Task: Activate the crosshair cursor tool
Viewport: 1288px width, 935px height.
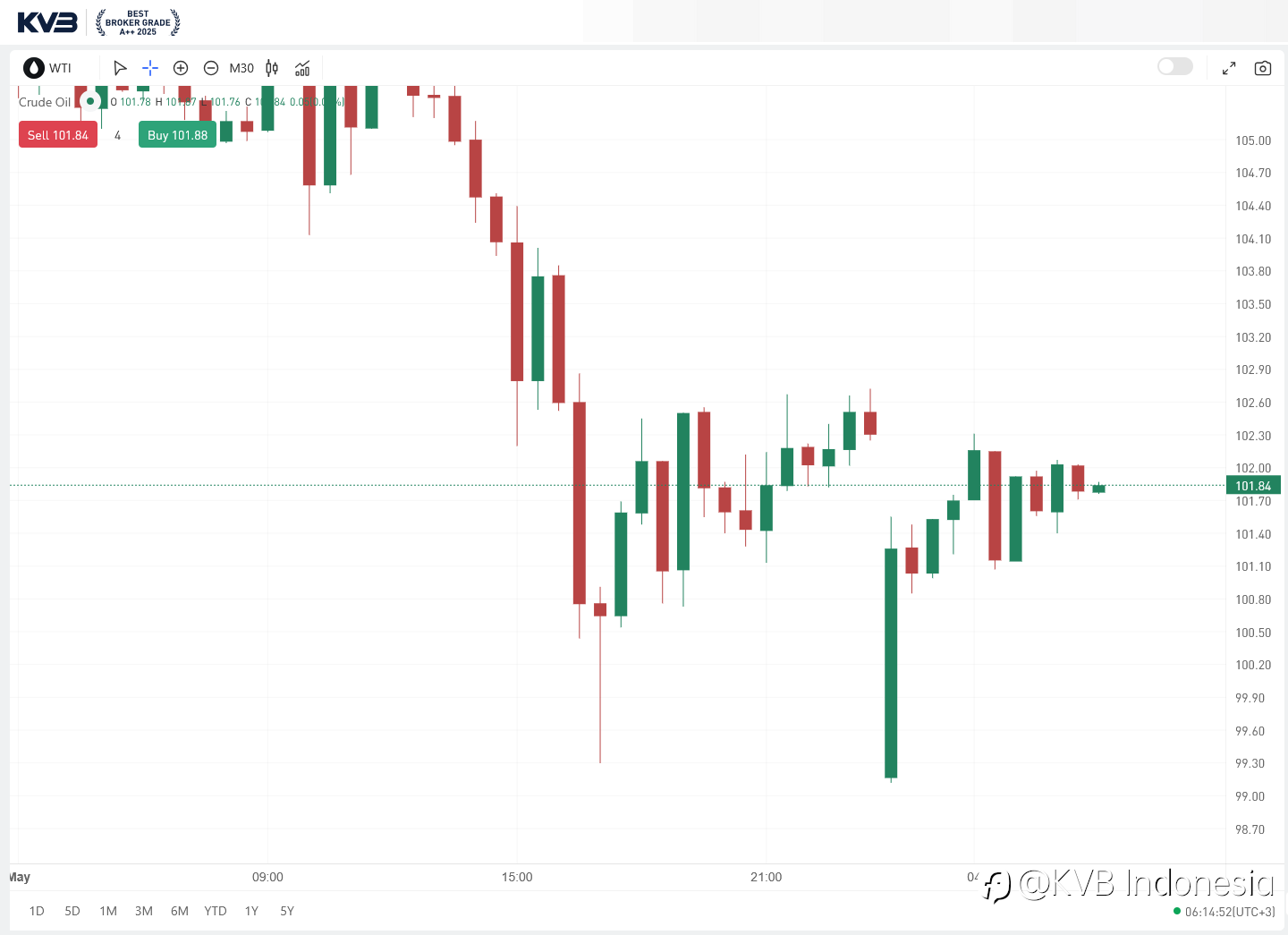Action: 150,68
